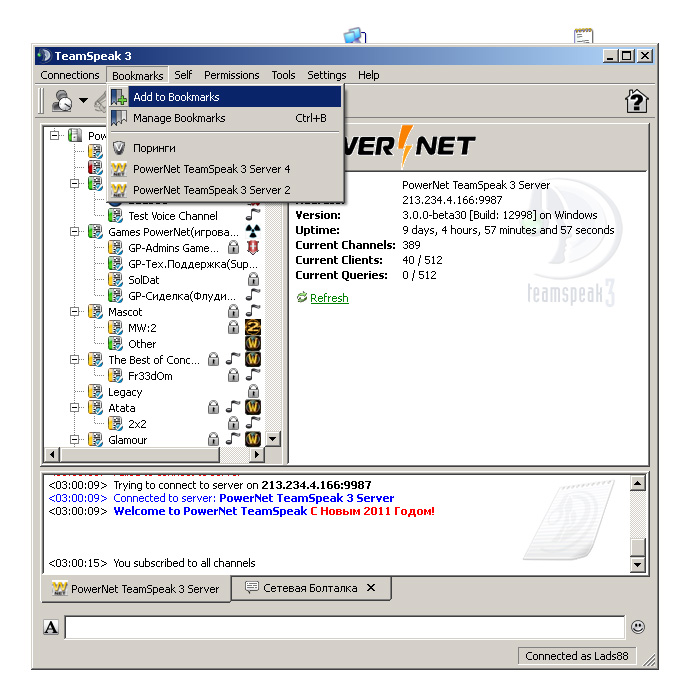Screen dimensions: 700x700
Task: Click the padlock icon on GP-Admins Game
Action: pos(233,247)
